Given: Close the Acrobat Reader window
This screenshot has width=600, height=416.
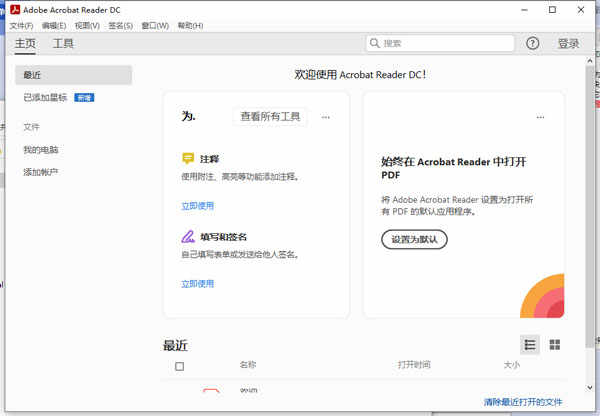Looking at the screenshot, I should tap(580, 10).
